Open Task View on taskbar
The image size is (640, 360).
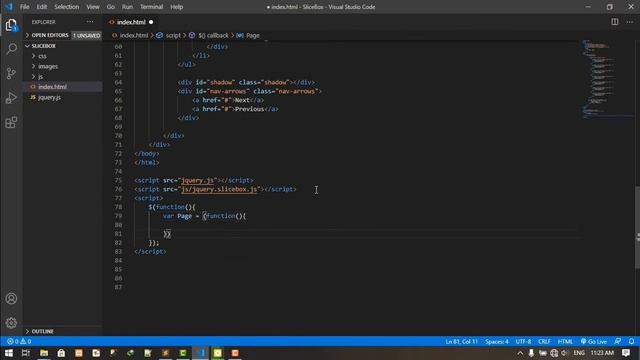26,353
